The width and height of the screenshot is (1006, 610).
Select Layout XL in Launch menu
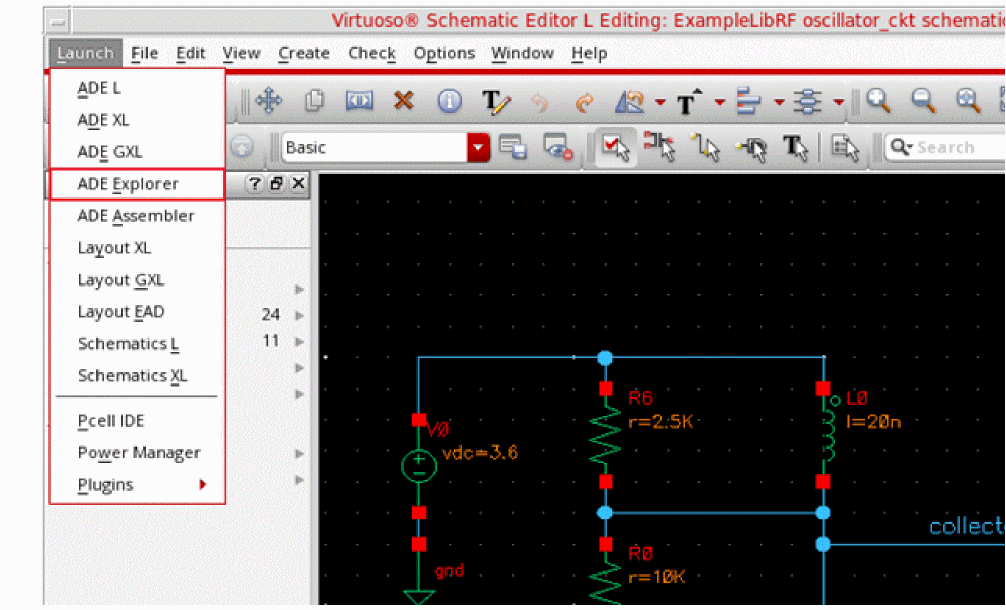pyautogui.click(x=114, y=248)
